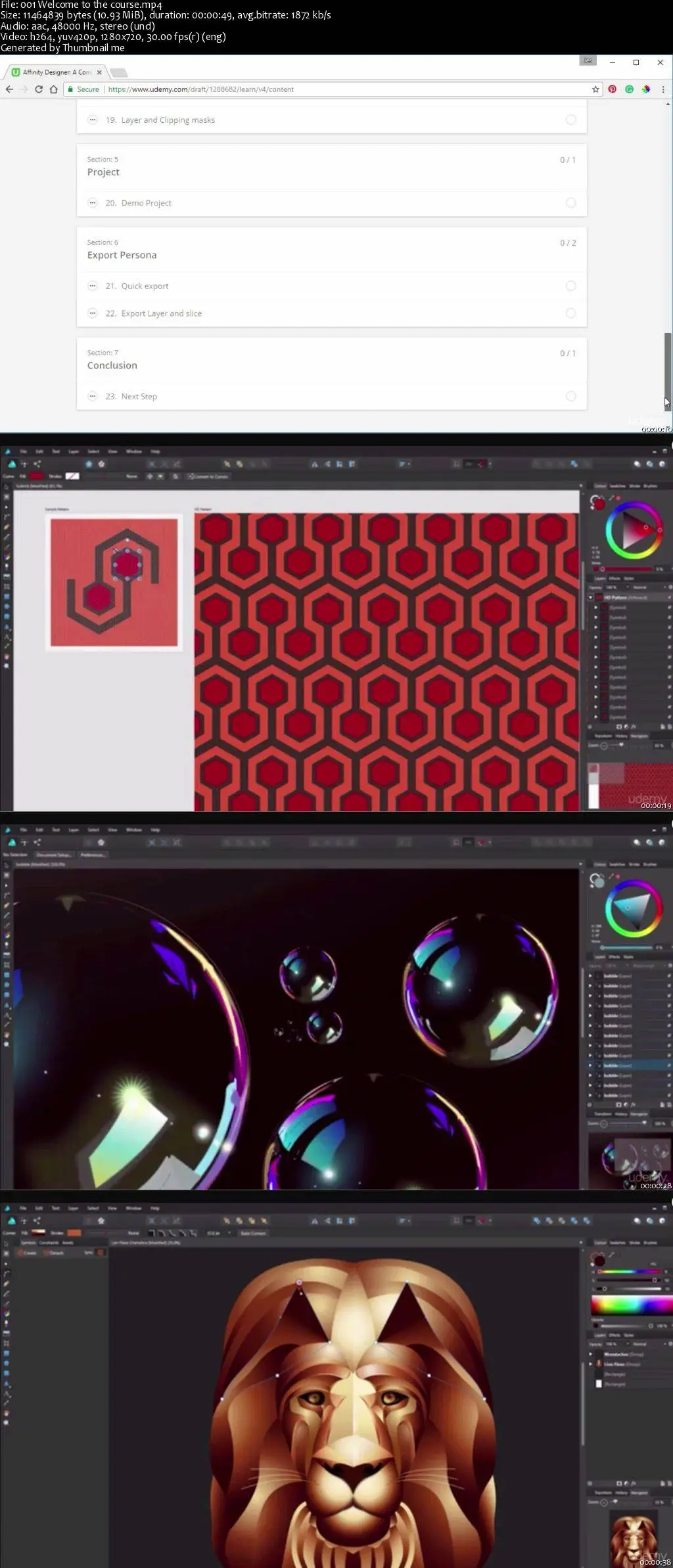Expand the HD Pattern layer group
Screen dimensions: 673x1568
click(591, 597)
